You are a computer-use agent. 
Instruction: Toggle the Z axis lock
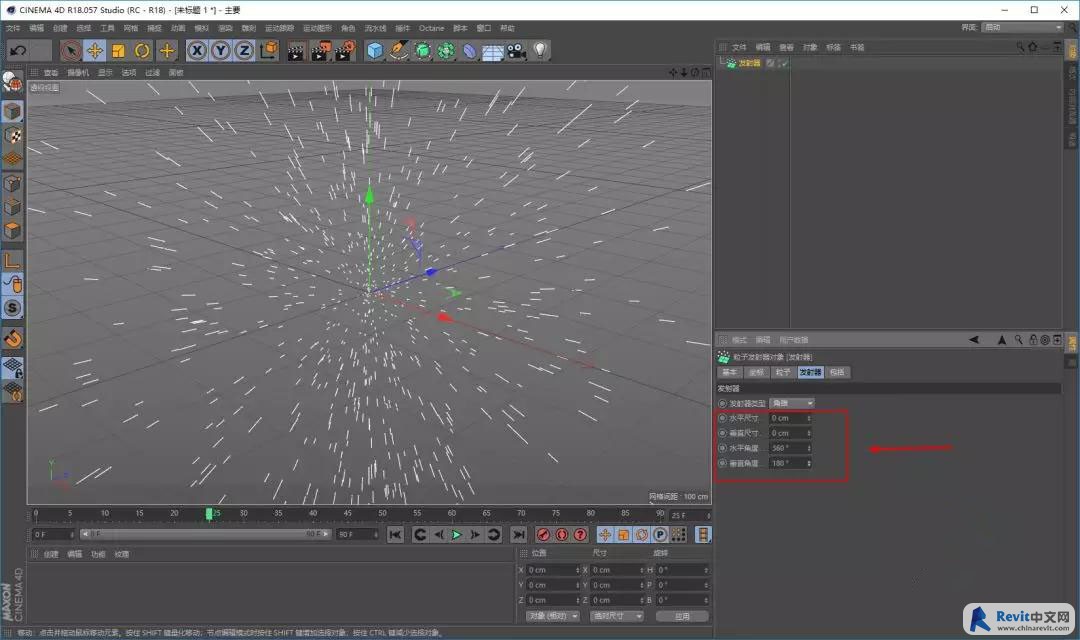pyautogui.click(x=244, y=50)
